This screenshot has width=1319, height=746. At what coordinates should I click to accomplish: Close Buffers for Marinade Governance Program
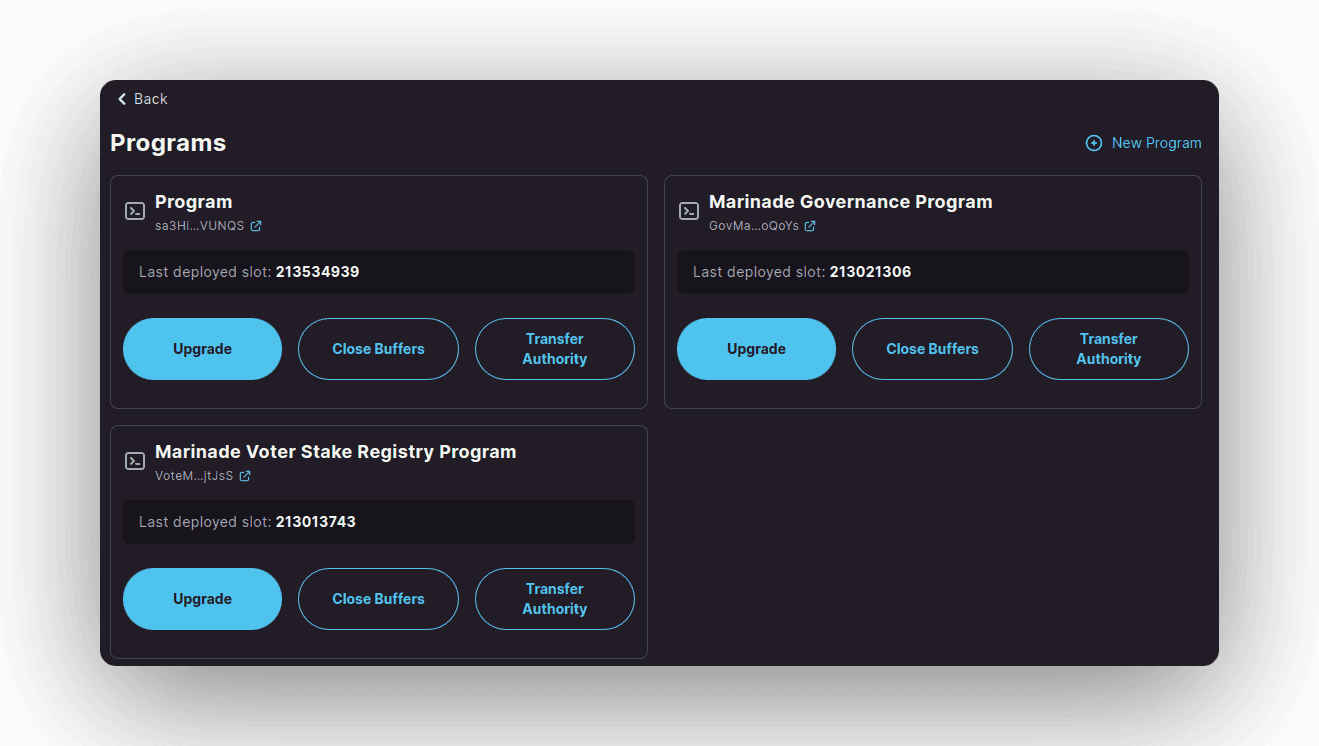point(932,349)
